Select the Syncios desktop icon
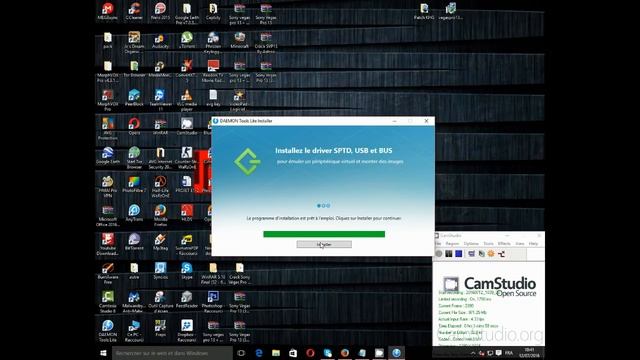The image size is (640, 360). point(160,271)
